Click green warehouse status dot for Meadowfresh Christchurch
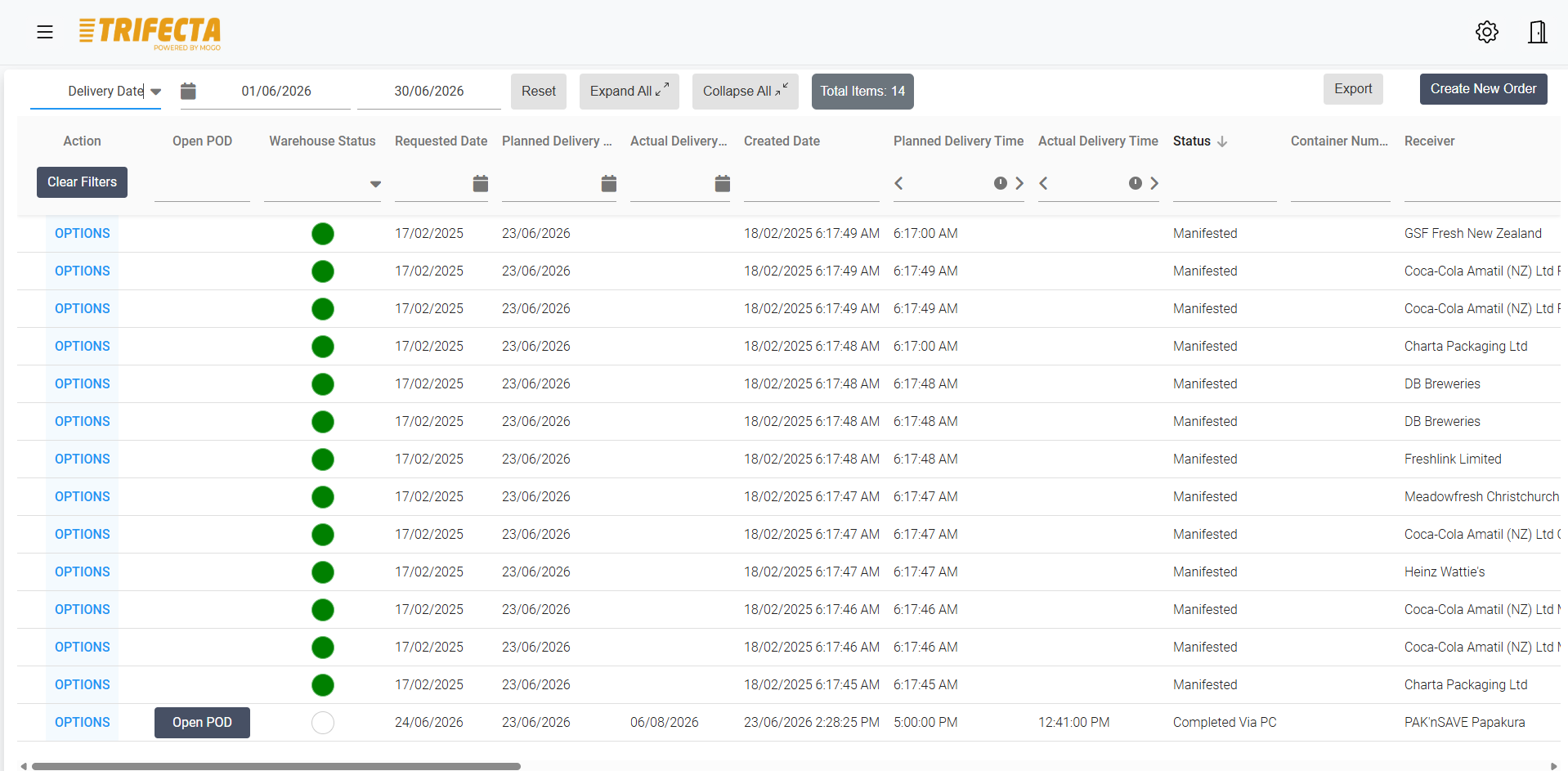 [x=323, y=497]
